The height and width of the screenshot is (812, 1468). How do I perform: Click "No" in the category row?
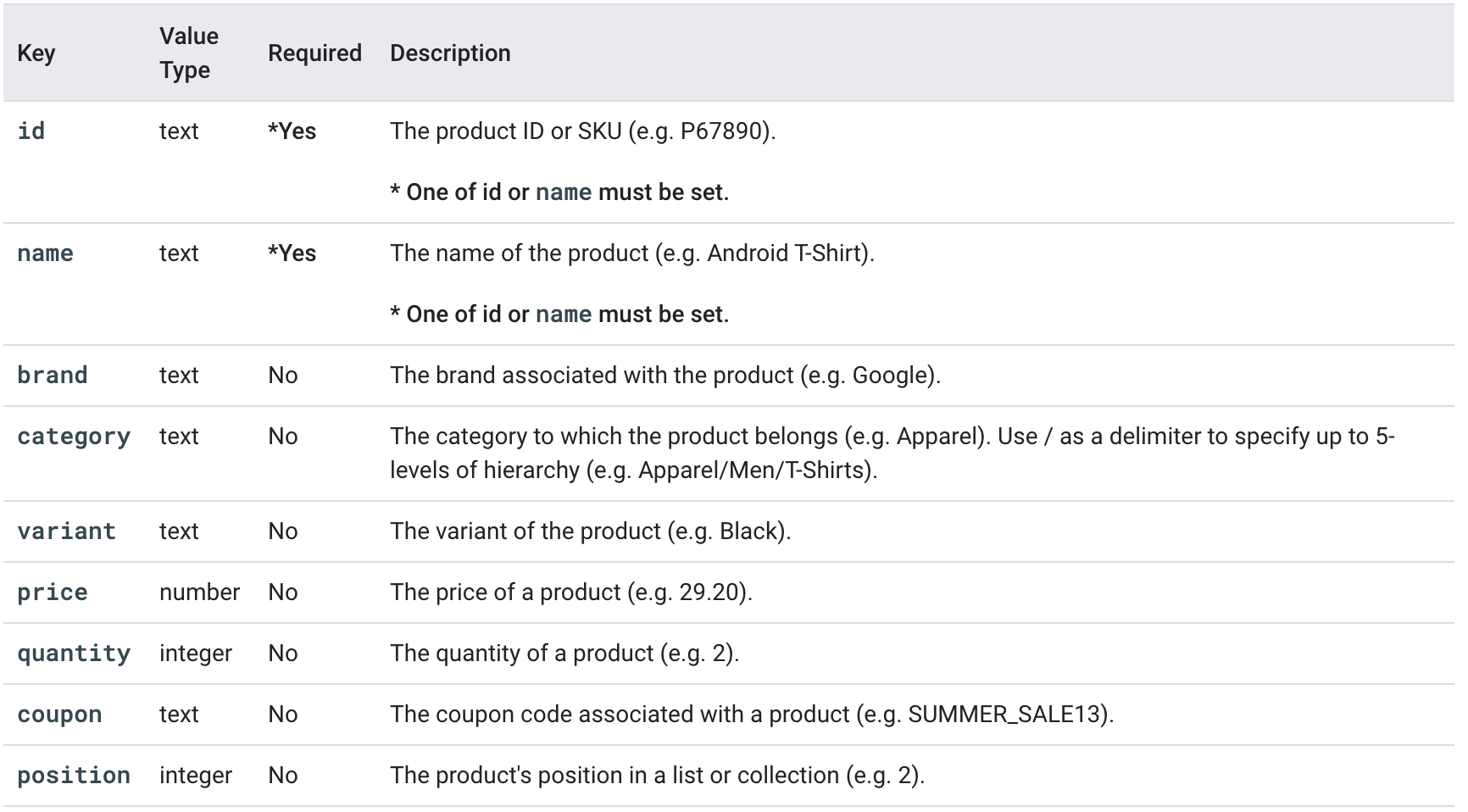[x=283, y=437]
